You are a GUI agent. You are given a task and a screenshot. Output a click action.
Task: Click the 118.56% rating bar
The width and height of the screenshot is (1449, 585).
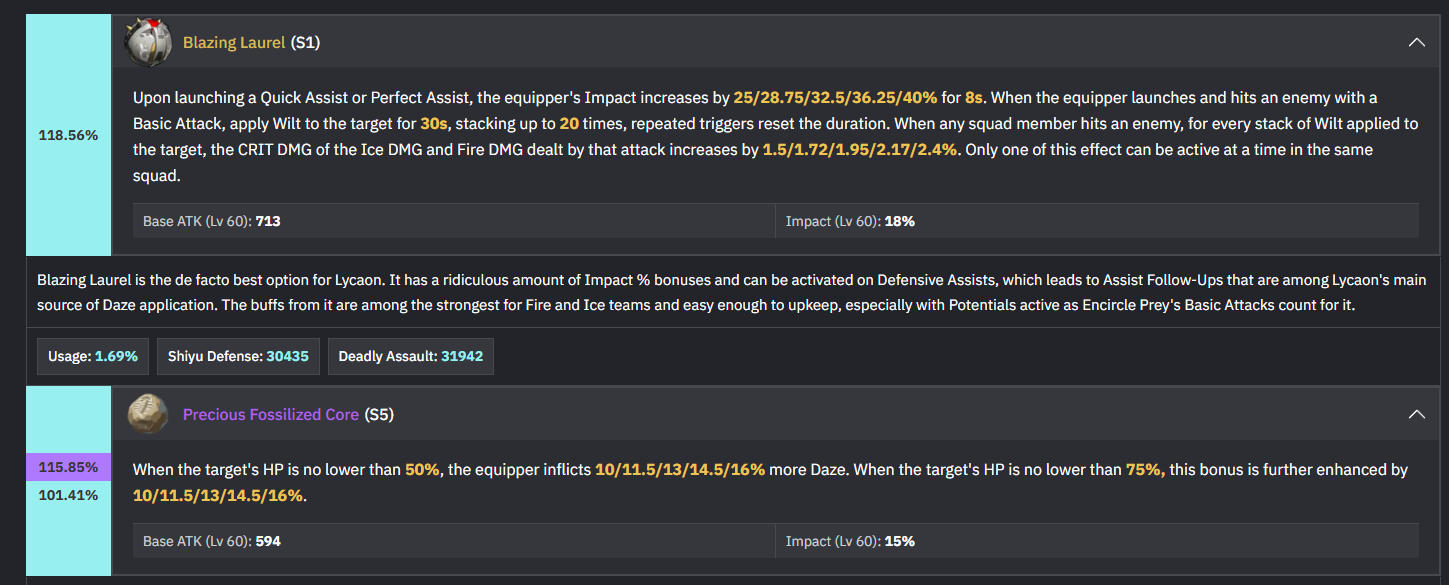[x=68, y=136]
